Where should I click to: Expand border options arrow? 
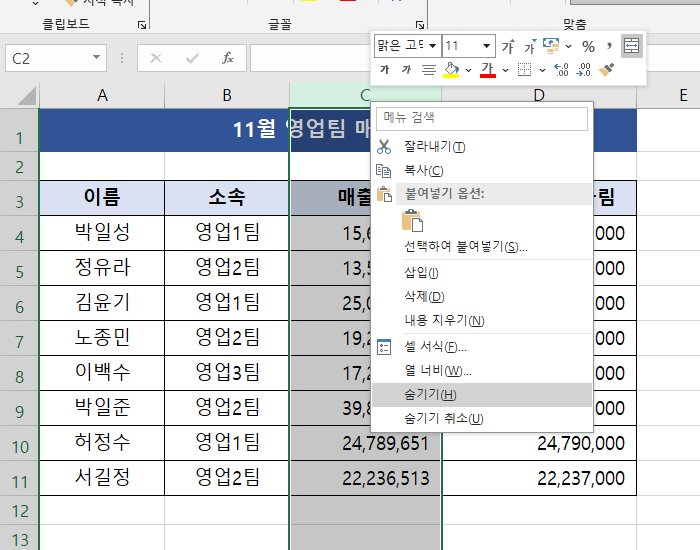click(x=542, y=70)
